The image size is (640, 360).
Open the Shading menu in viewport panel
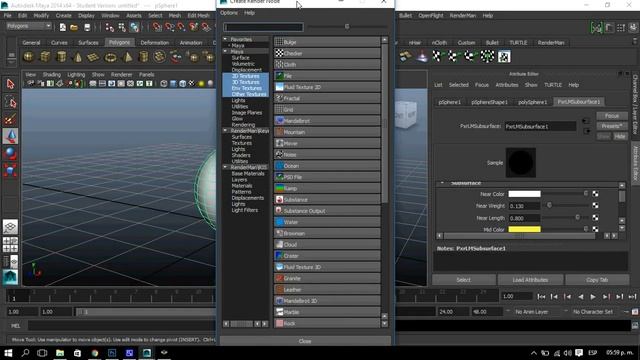point(51,75)
